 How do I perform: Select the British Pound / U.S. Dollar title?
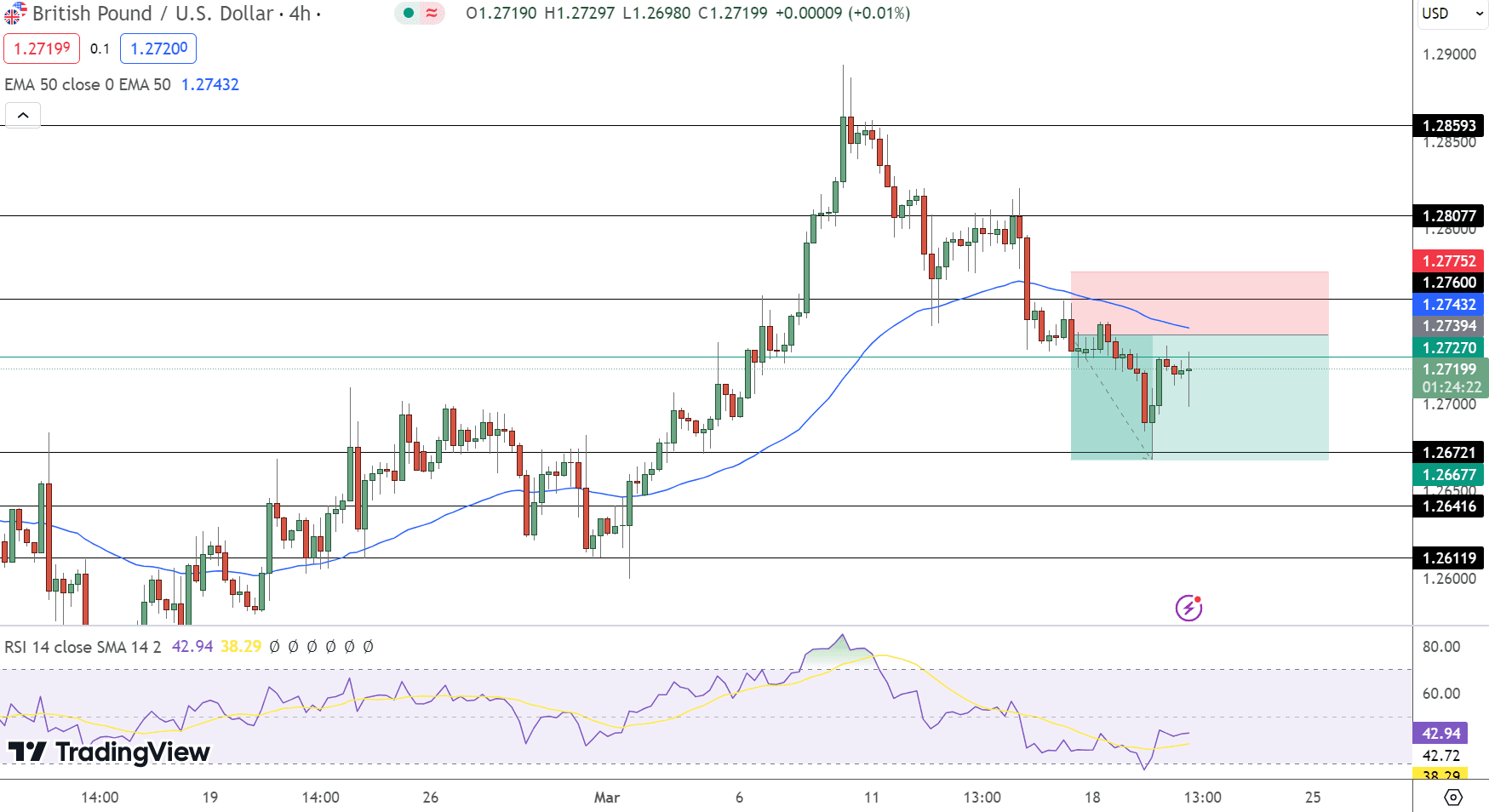pyautogui.click(x=153, y=14)
